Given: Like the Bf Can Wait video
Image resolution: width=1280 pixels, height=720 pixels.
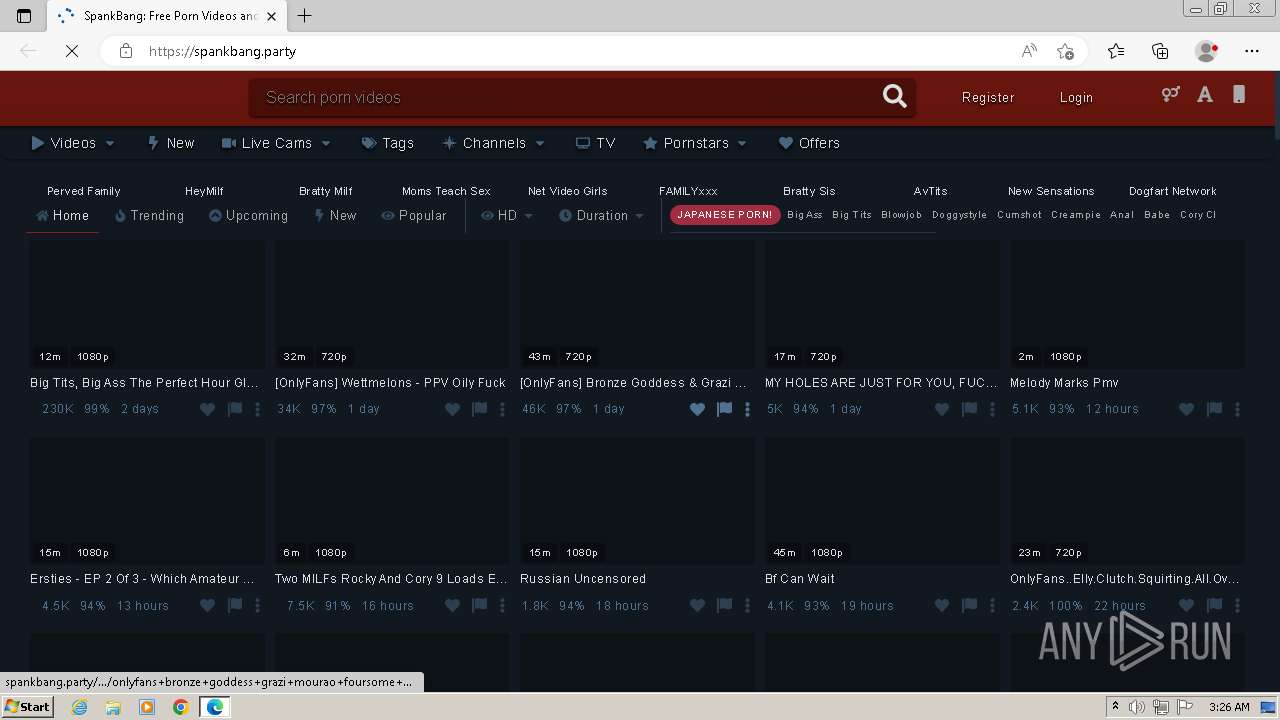Looking at the screenshot, I should [942, 605].
